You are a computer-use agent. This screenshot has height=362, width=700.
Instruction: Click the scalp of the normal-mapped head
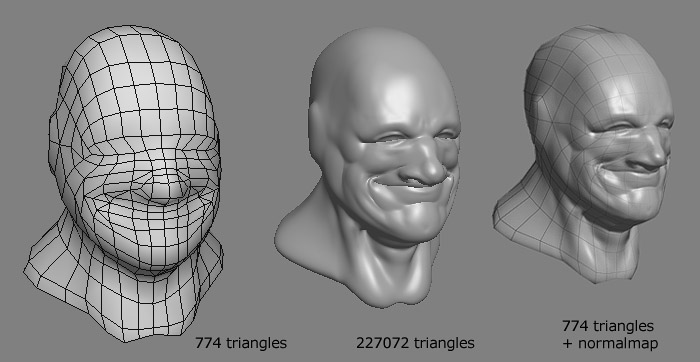pos(594,58)
